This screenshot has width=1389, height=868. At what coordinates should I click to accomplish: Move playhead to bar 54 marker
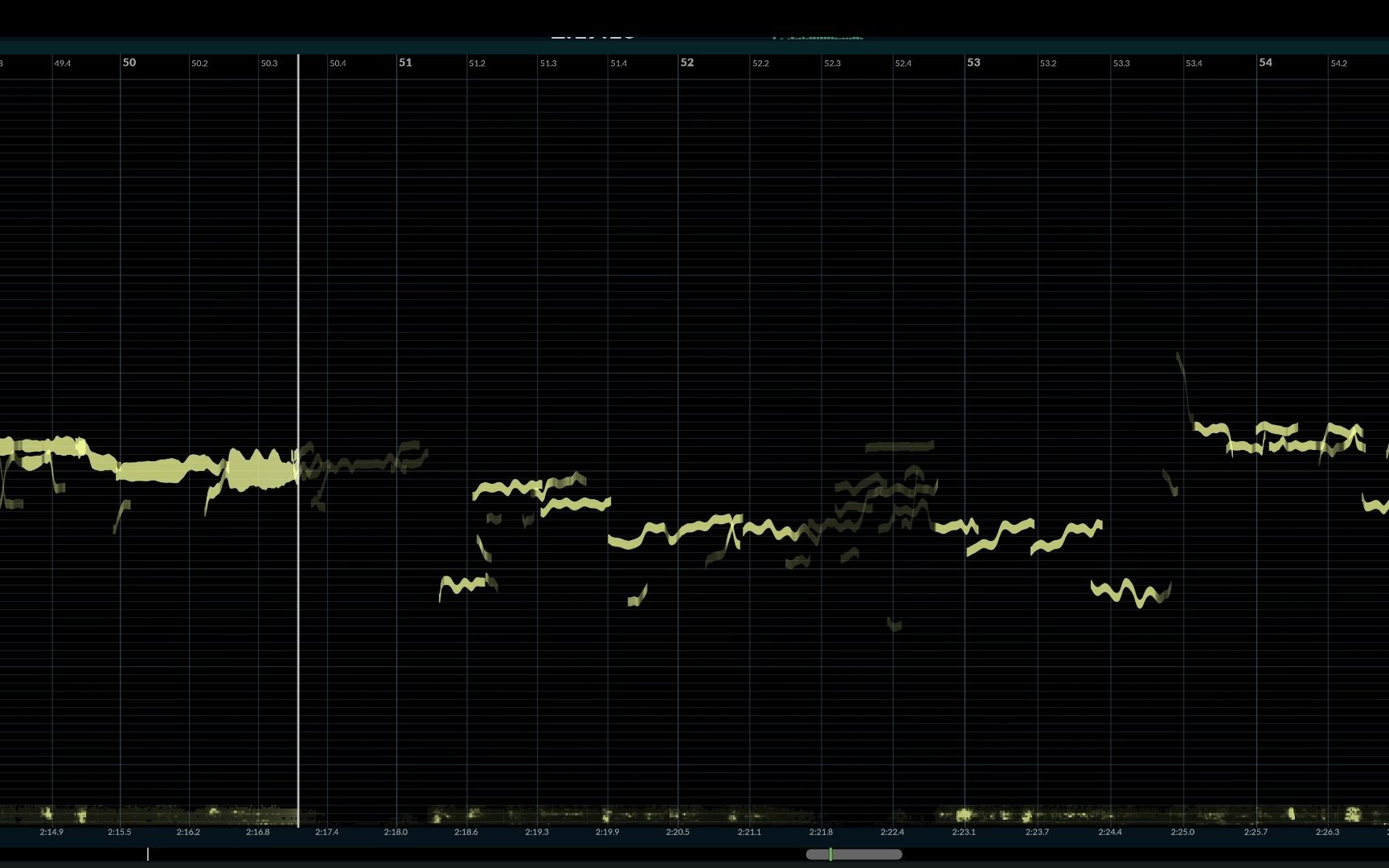[1266, 63]
